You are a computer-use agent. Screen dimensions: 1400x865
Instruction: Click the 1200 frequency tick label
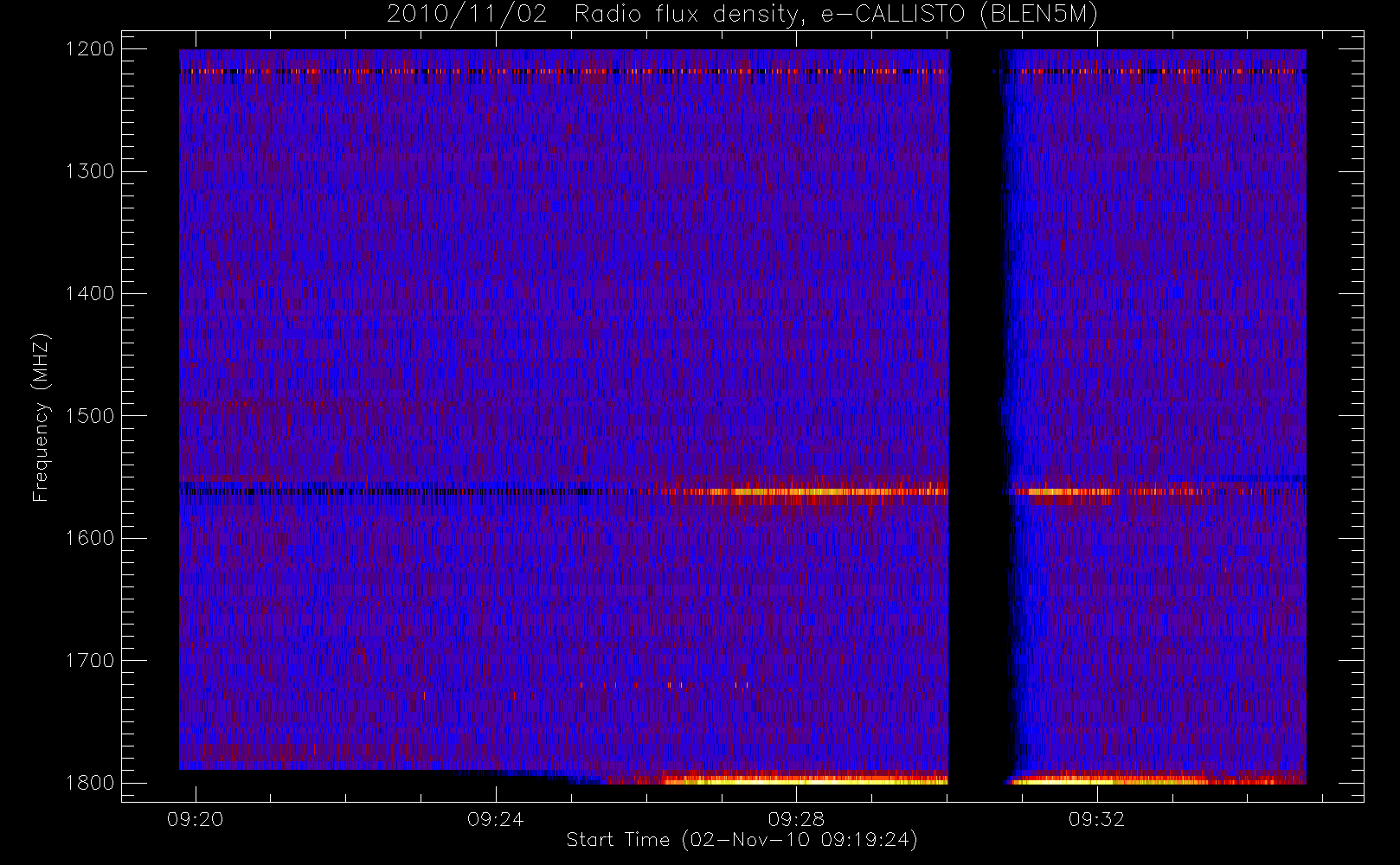tap(90, 48)
